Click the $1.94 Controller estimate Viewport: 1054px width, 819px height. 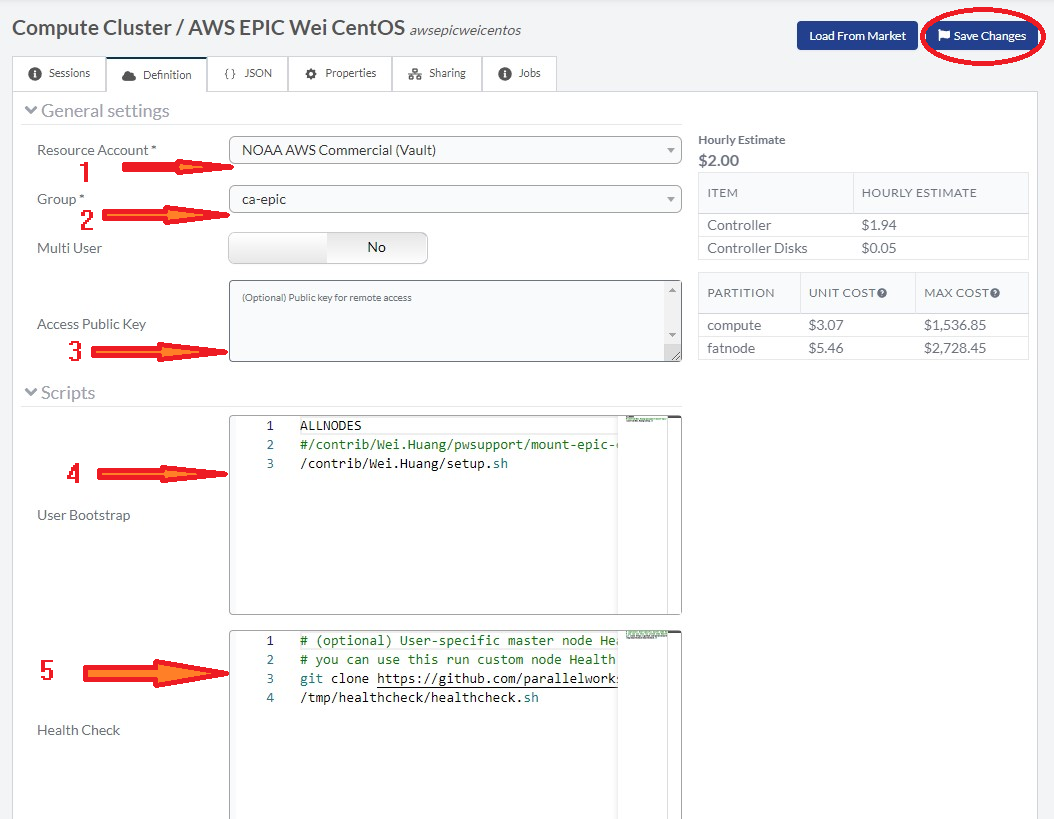pos(879,225)
